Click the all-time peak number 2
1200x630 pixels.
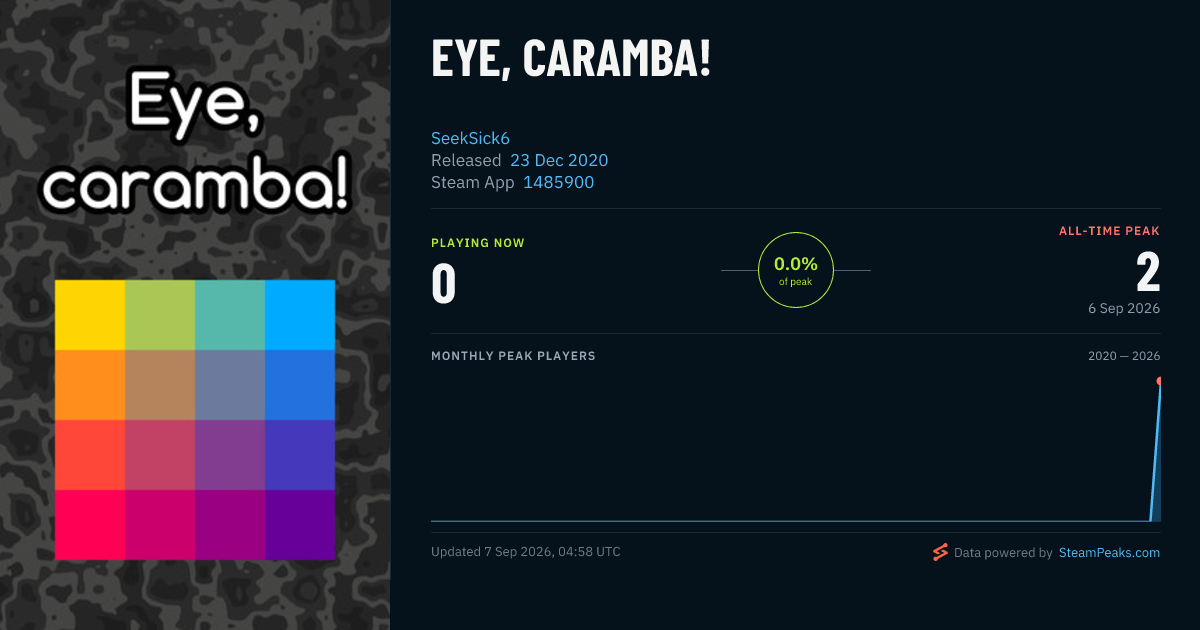(x=1148, y=271)
